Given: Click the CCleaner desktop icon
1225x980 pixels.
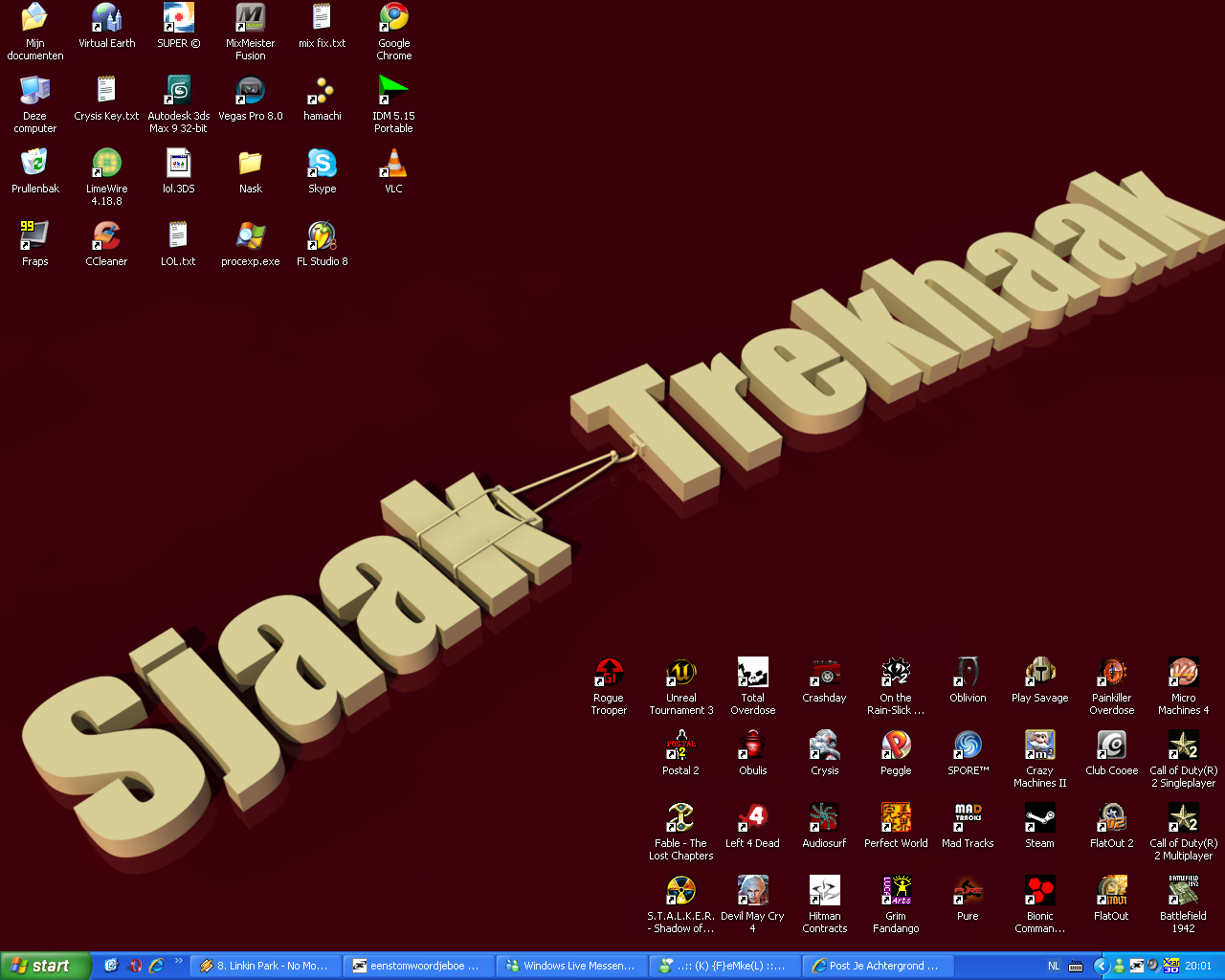Looking at the screenshot, I should click(x=107, y=235).
